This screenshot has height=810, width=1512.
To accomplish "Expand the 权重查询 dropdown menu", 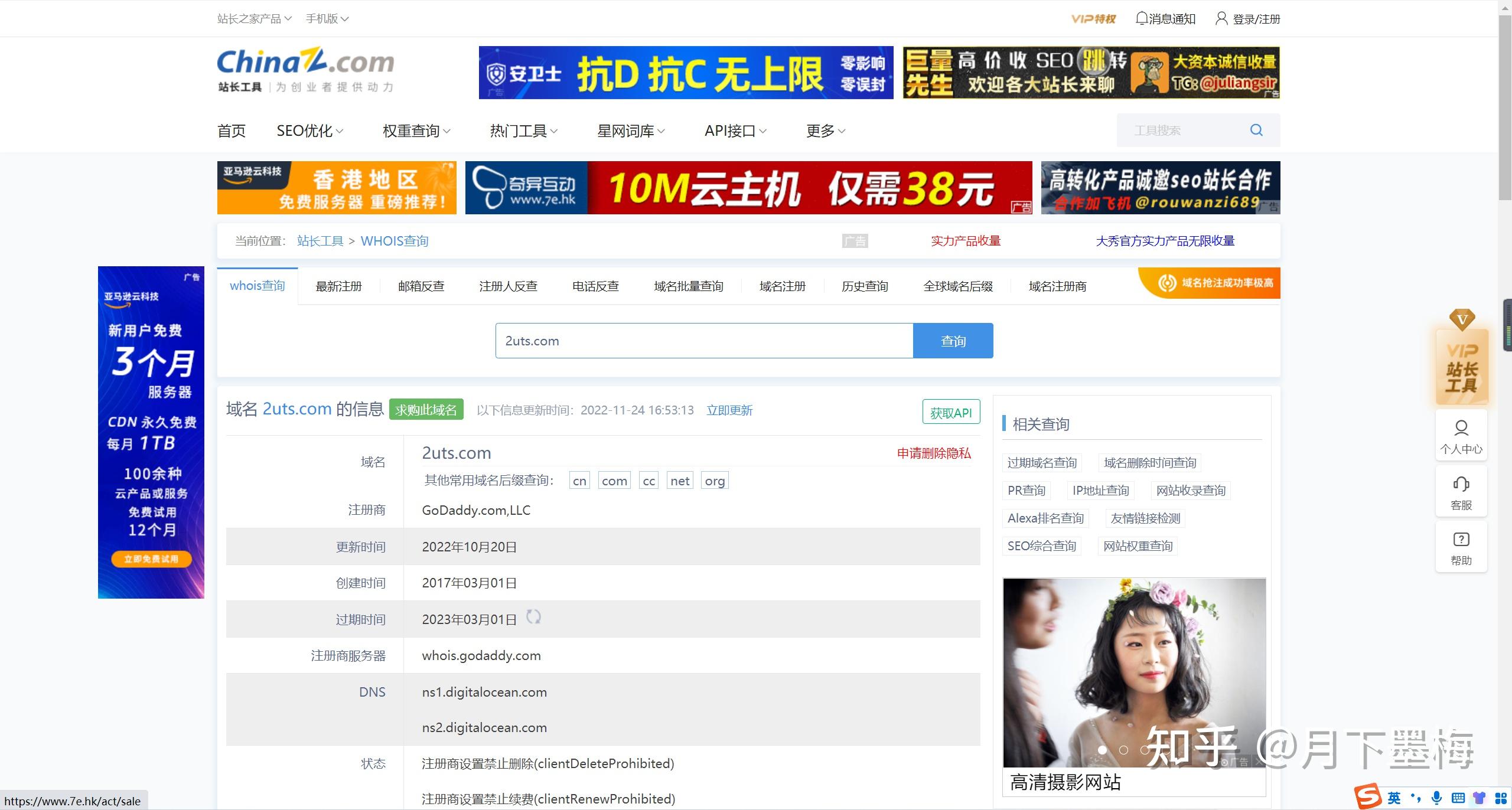I will 416,130.
